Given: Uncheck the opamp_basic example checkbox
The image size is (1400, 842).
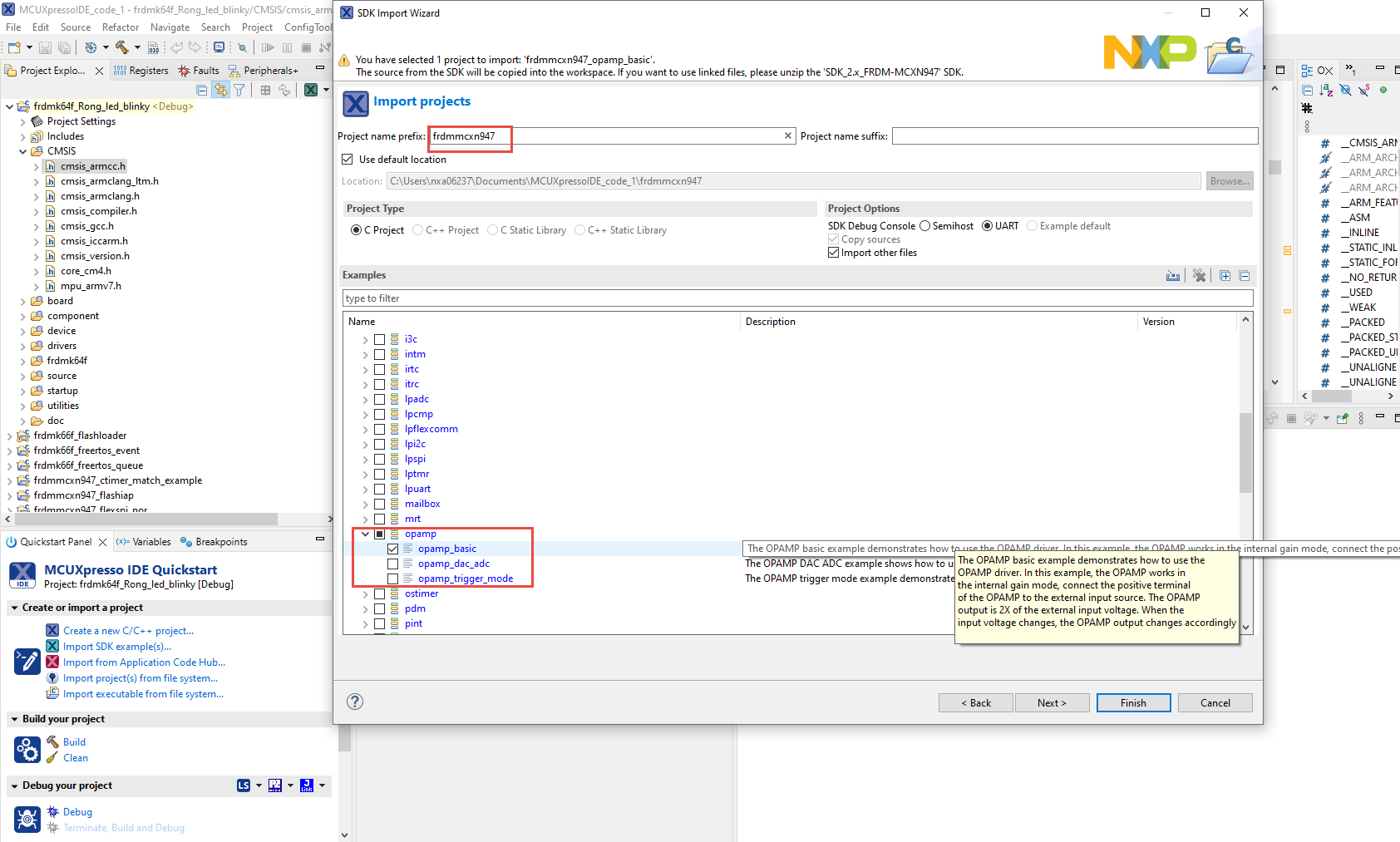Looking at the screenshot, I should coord(392,549).
